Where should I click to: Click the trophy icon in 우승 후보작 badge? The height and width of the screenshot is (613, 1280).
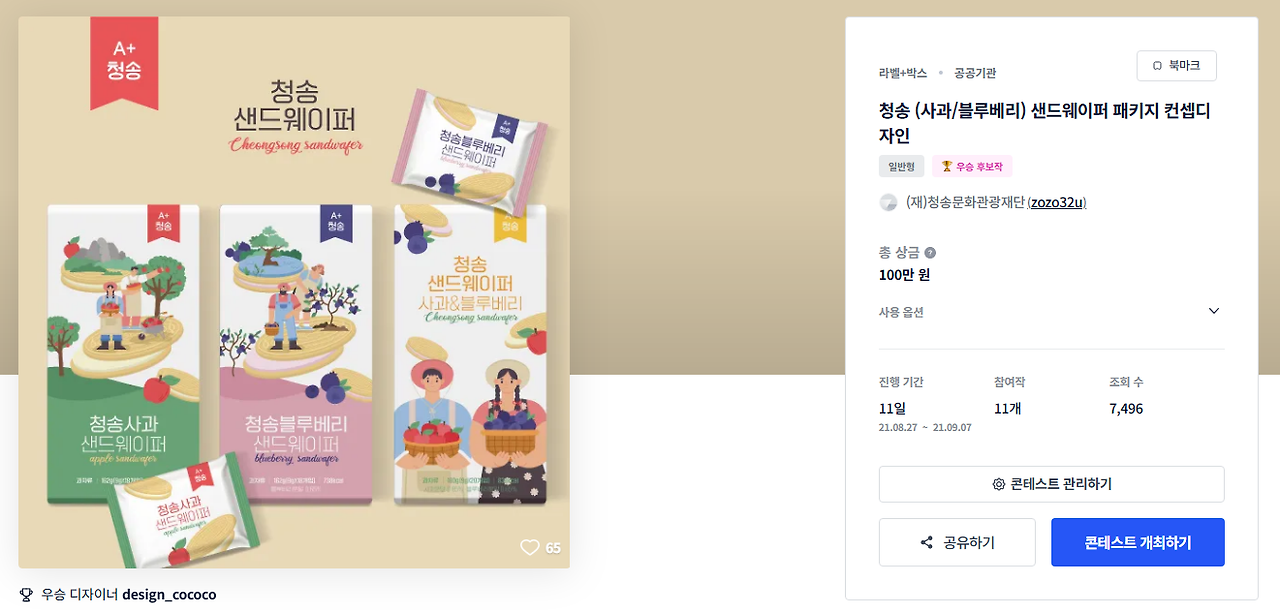tap(946, 167)
